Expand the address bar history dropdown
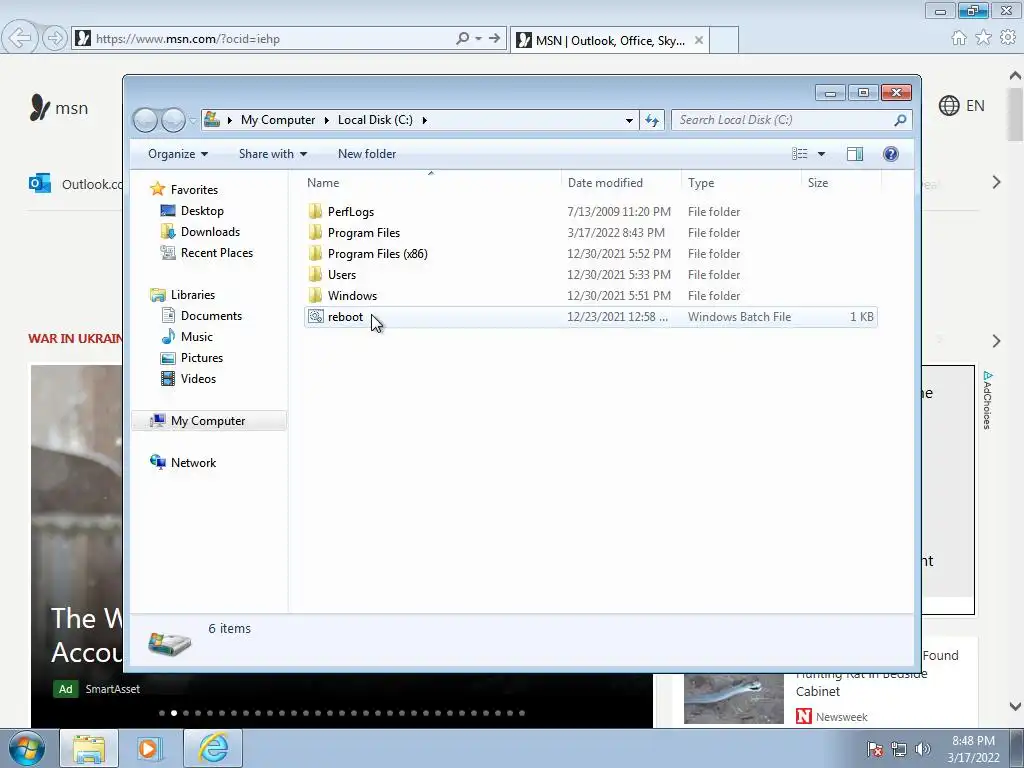Screen dimensions: 1024x768 point(629,120)
